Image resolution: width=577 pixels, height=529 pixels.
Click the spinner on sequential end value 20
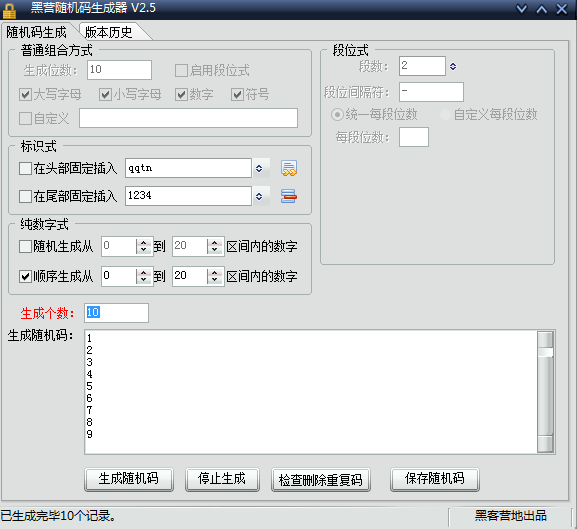point(215,276)
